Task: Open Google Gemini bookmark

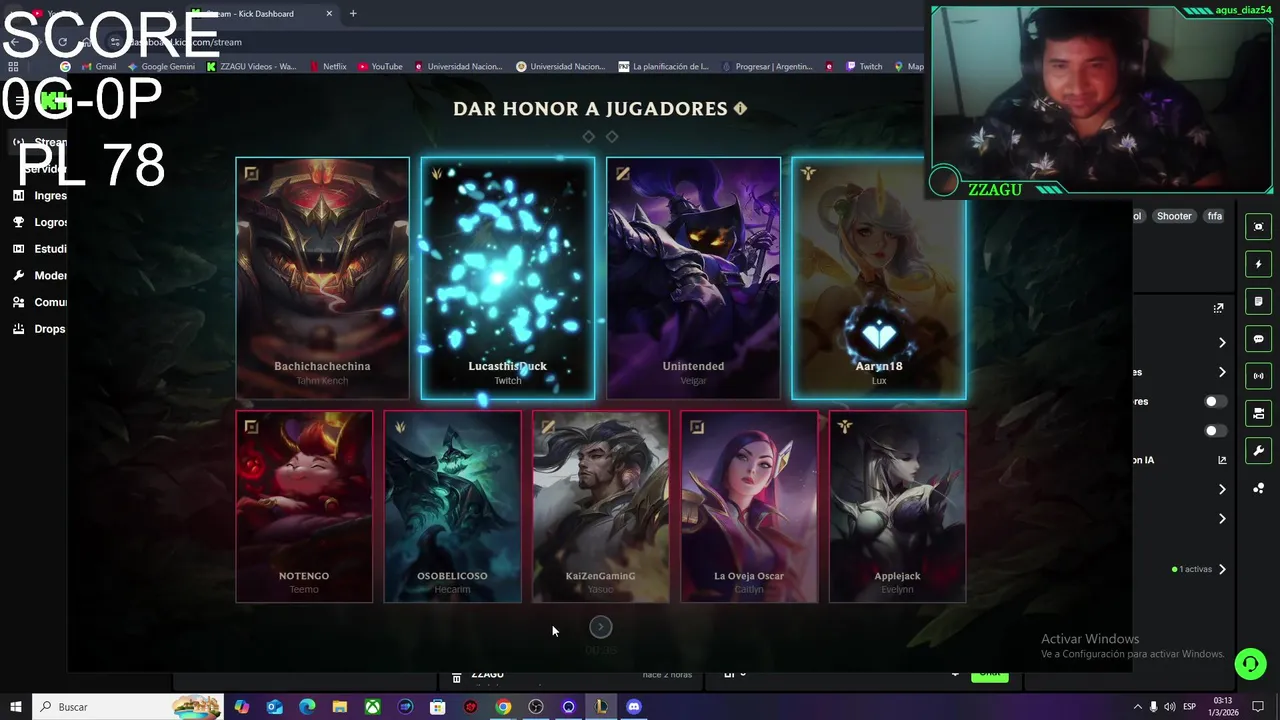Action: [x=161, y=67]
